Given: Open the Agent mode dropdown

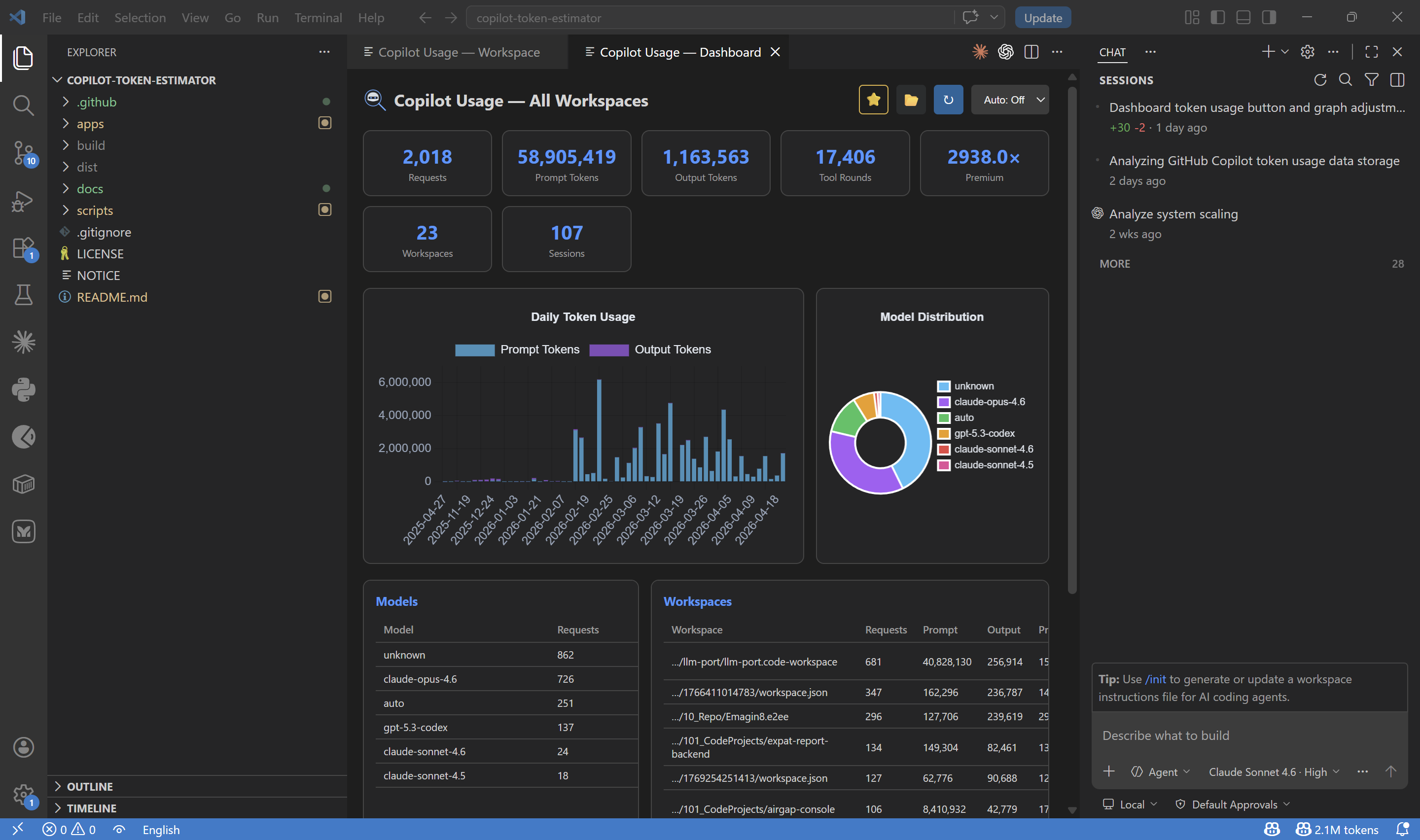Looking at the screenshot, I should tap(1161, 772).
